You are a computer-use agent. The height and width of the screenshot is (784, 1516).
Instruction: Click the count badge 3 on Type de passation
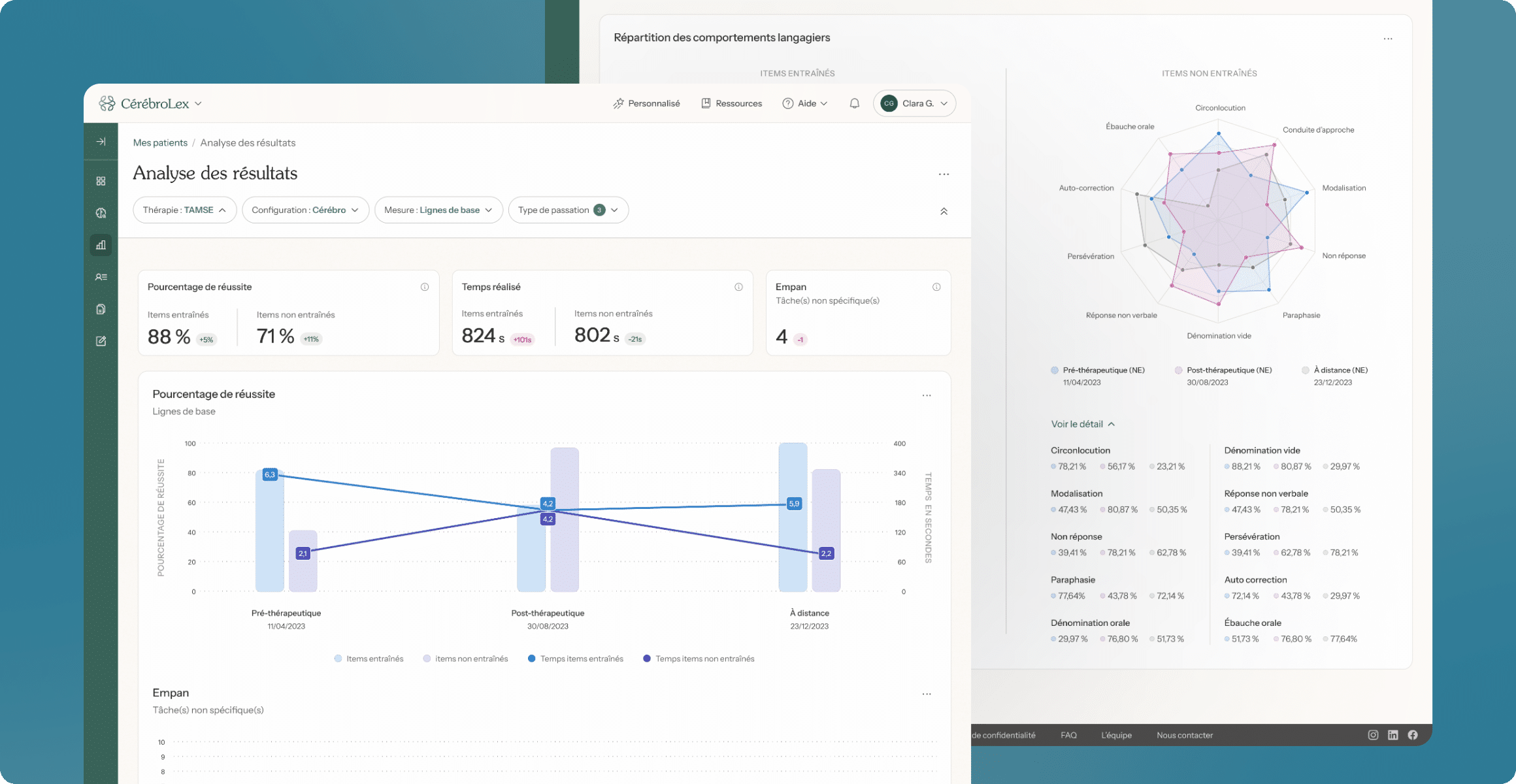[599, 210]
